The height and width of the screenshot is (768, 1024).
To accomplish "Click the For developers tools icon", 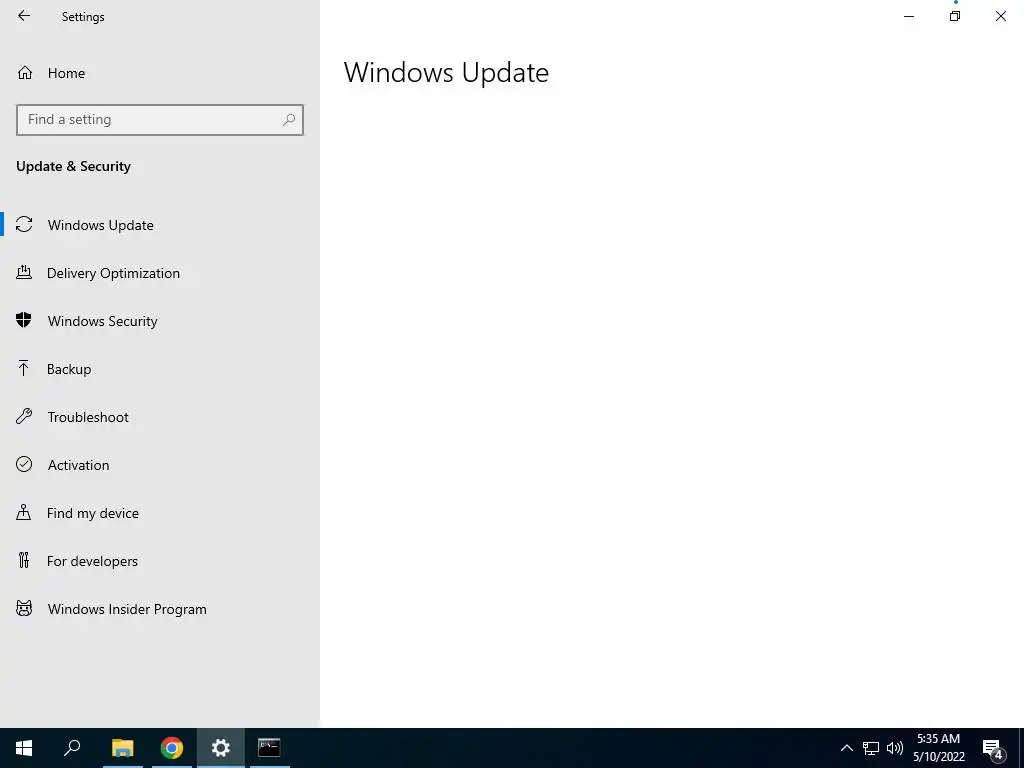I will coord(24,560).
